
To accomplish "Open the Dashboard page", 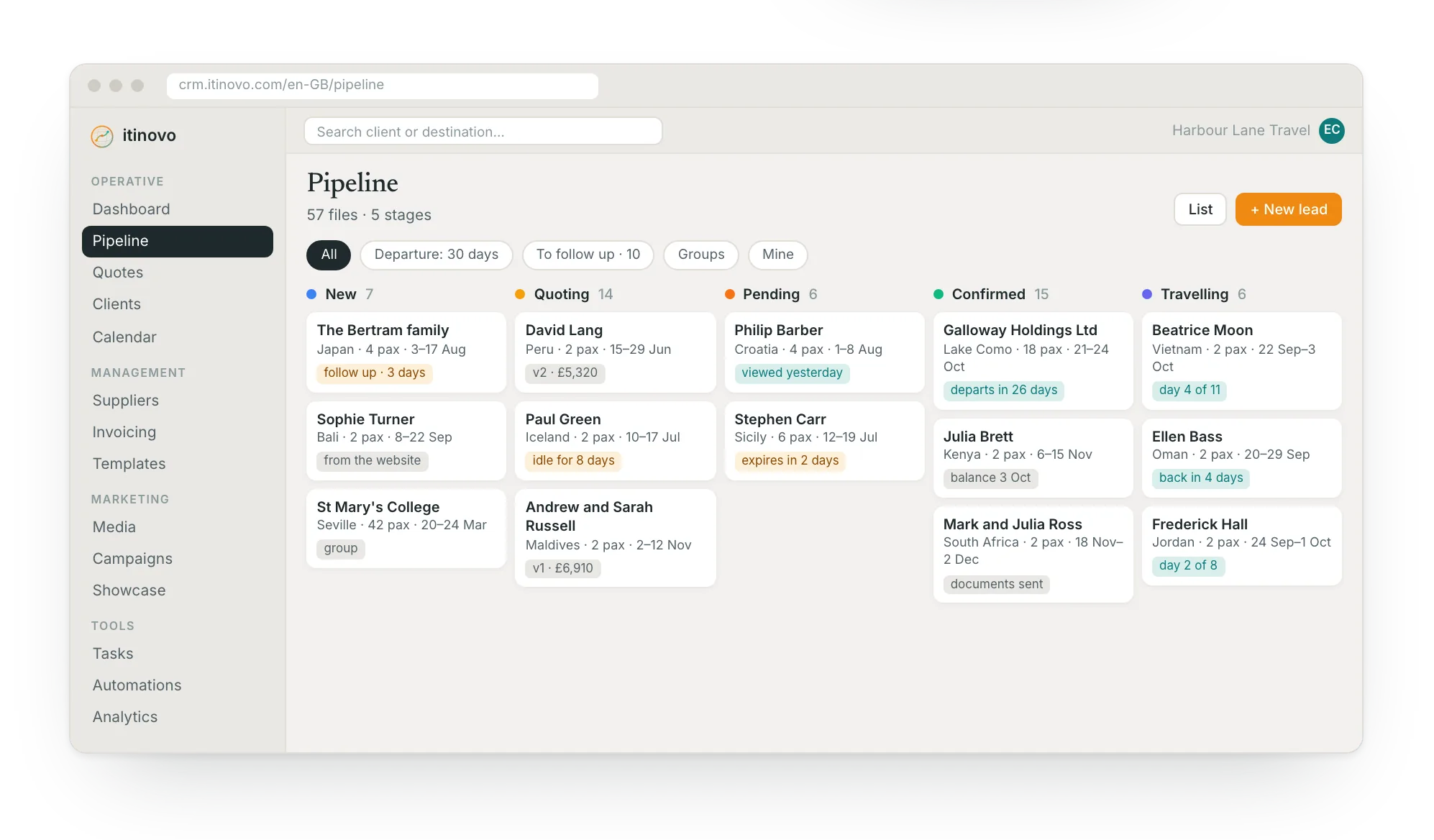I will (177, 209).
